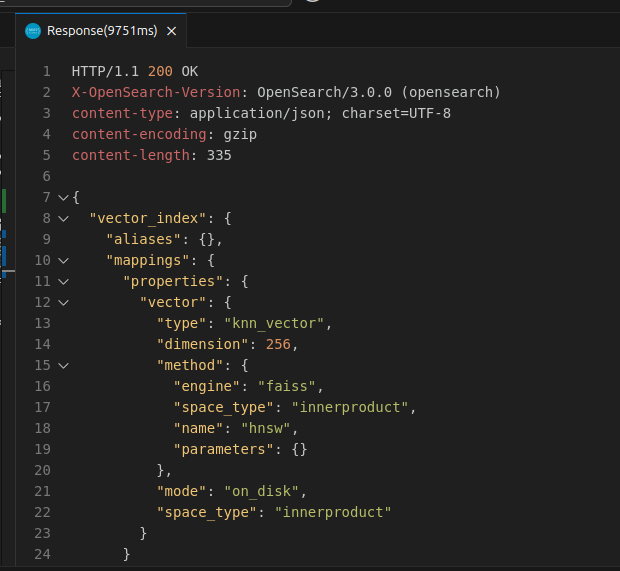Collapse the root JSON object on line 7
Image resolution: width=620 pixels, height=571 pixels.
click(x=64, y=197)
